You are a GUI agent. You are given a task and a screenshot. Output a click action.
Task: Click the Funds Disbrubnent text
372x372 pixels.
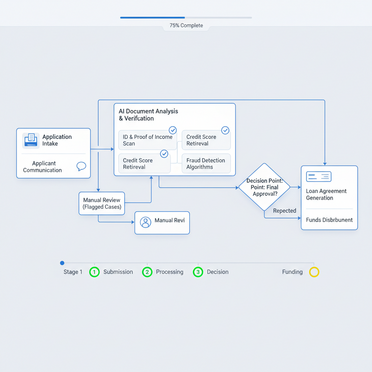tap(329, 220)
